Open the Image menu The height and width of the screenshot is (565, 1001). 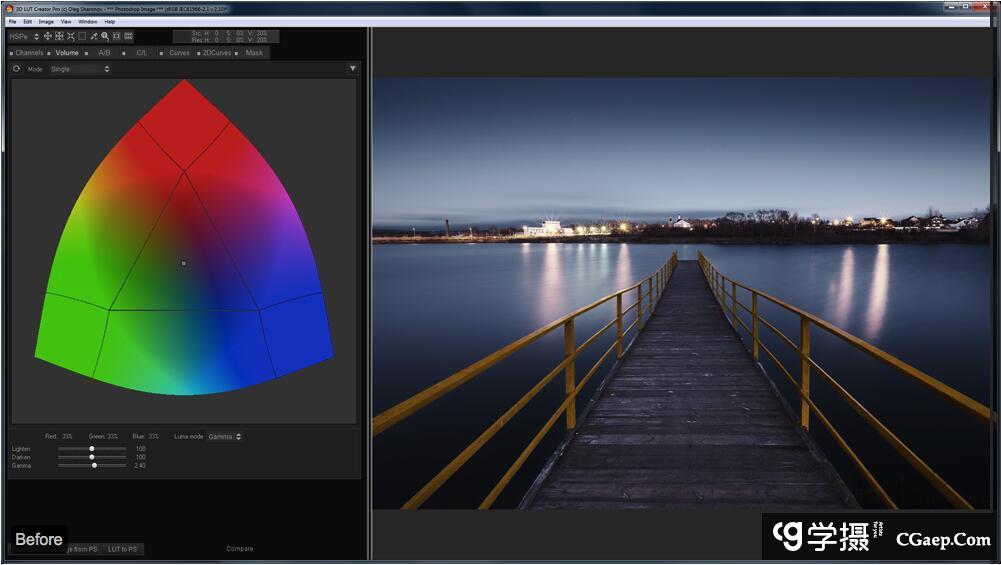point(46,21)
